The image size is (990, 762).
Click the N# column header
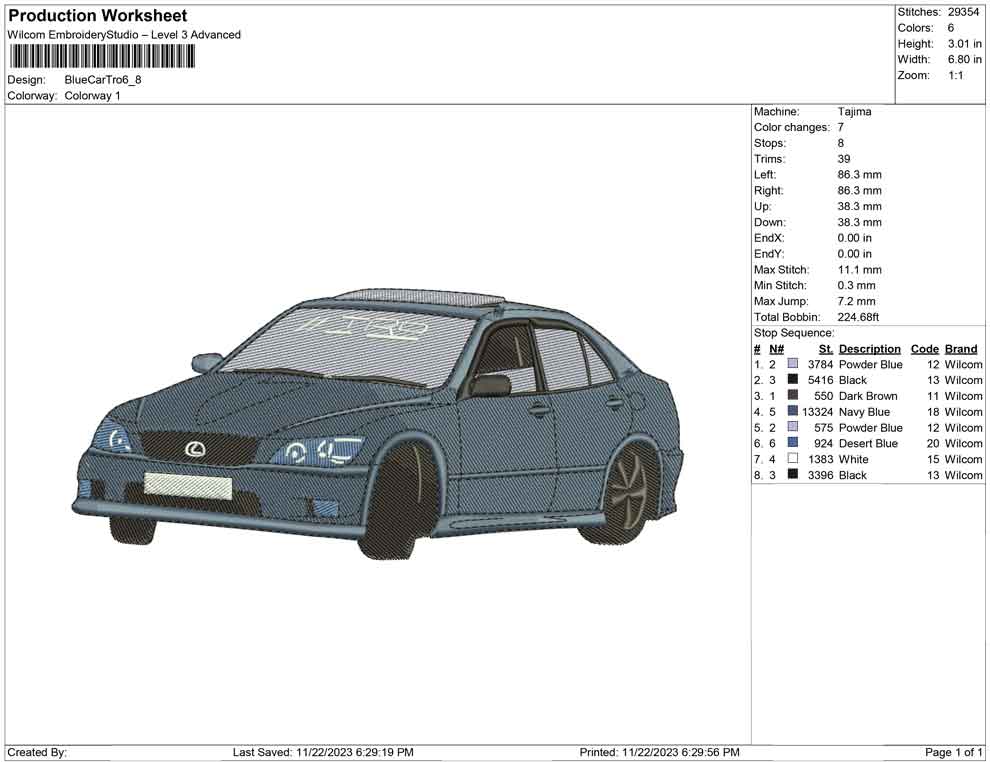(776, 349)
